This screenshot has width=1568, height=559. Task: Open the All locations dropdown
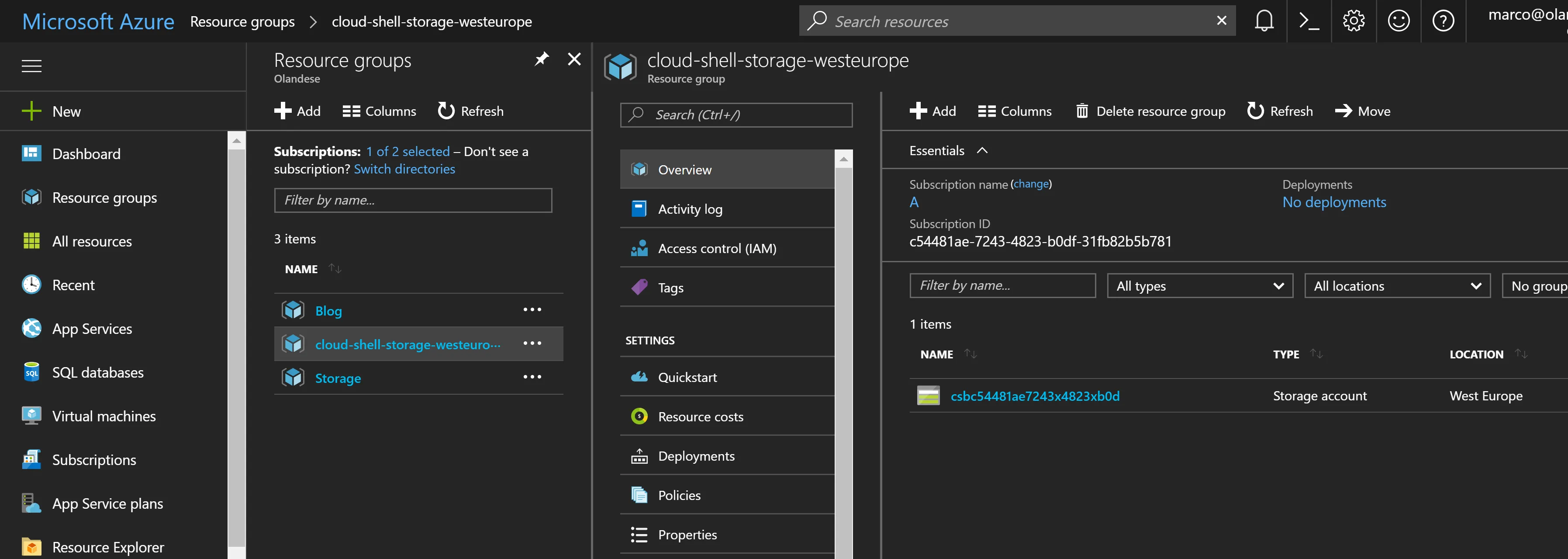click(x=1397, y=285)
